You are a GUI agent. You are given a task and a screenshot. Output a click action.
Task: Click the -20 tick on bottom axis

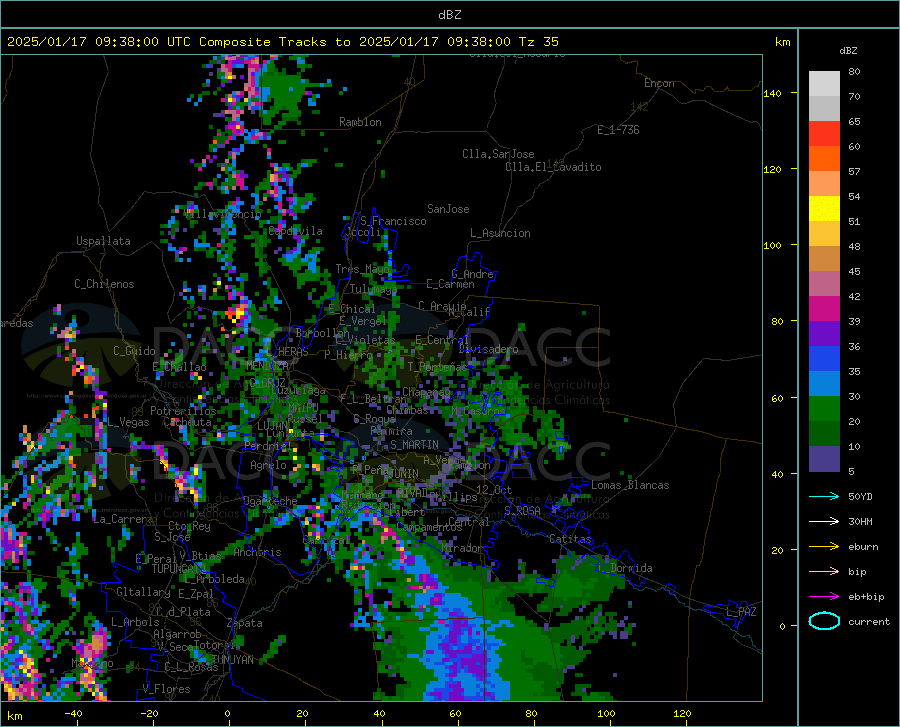[x=149, y=714]
